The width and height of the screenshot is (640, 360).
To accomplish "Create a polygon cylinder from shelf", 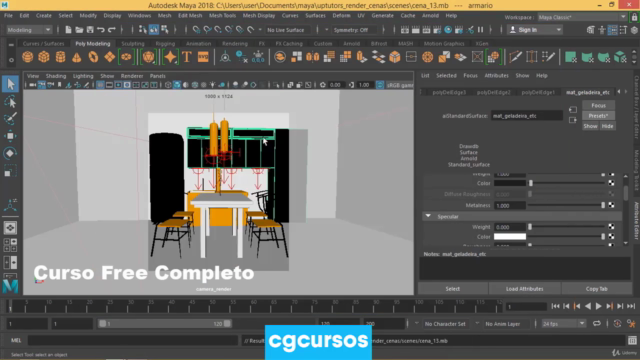I will tap(60, 57).
